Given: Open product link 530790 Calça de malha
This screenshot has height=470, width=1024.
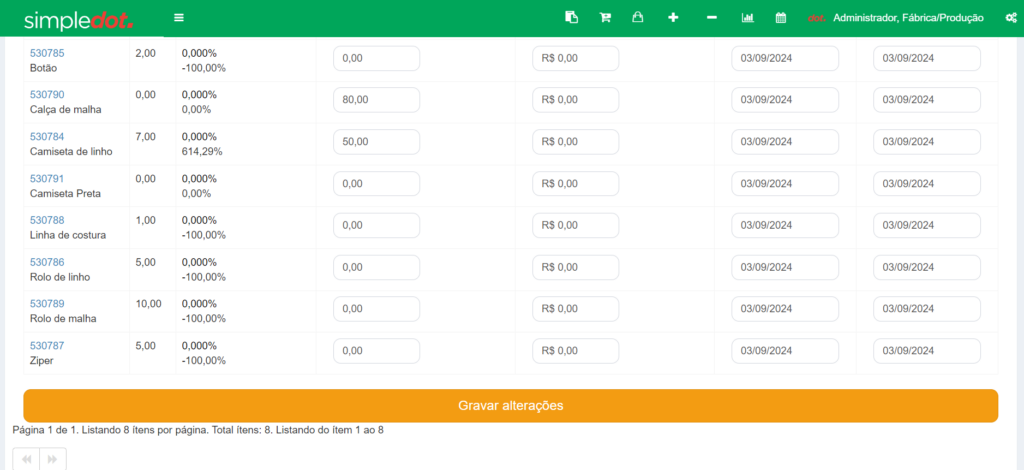Looking at the screenshot, I should tap(47, 94).
